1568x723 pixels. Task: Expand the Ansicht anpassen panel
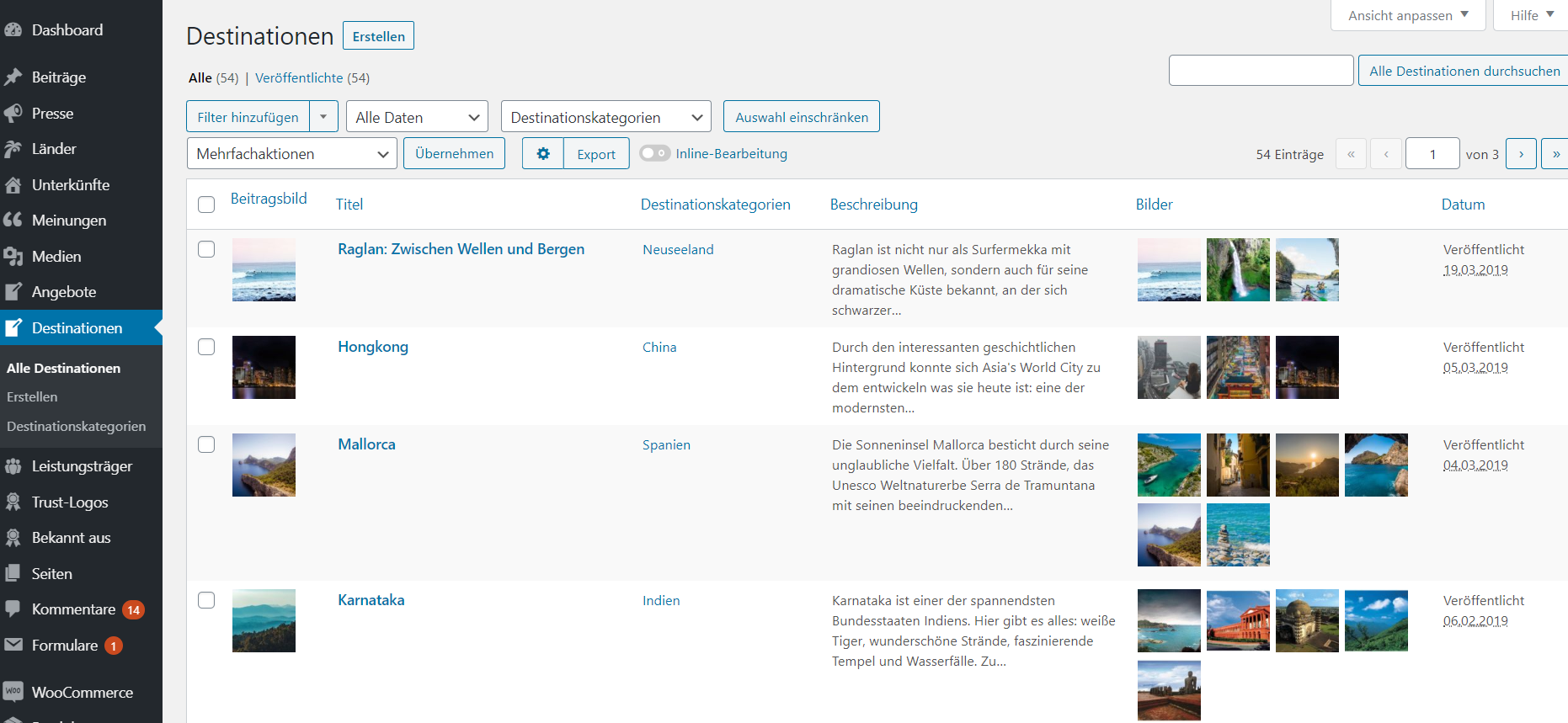1408,15
